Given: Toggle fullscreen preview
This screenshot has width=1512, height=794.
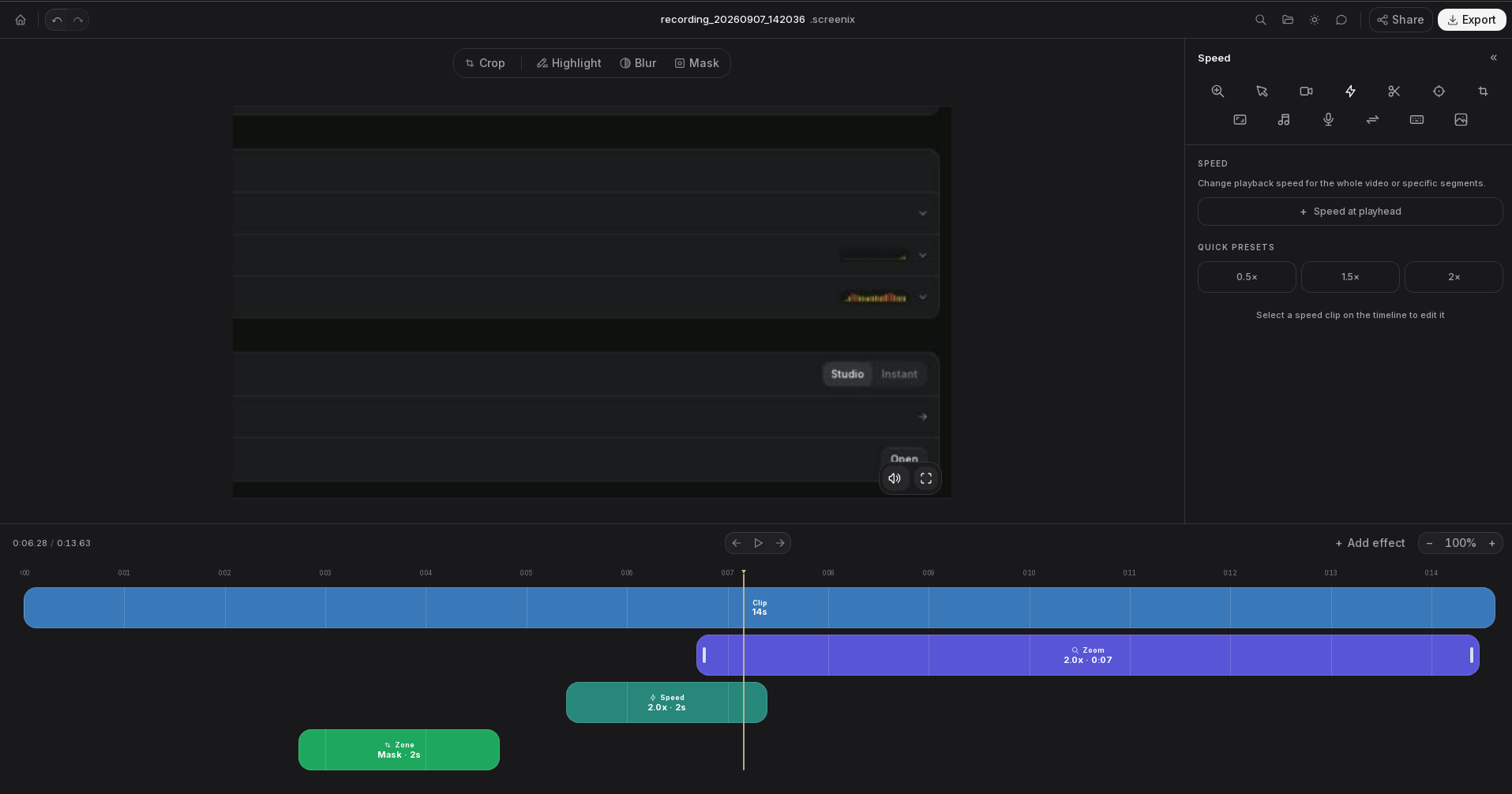Looking at the screenshot, I should [x=926, y=478].
